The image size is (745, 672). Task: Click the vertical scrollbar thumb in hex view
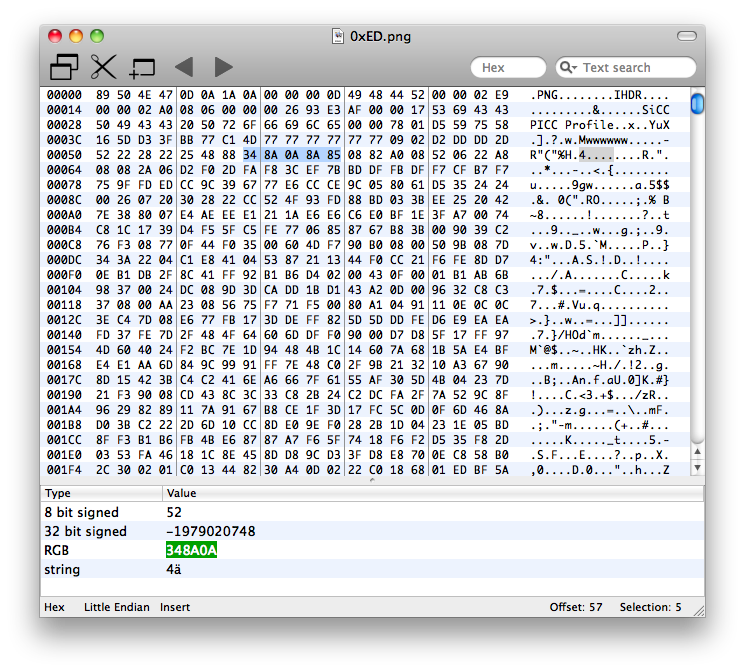click(x=697, y=103)
